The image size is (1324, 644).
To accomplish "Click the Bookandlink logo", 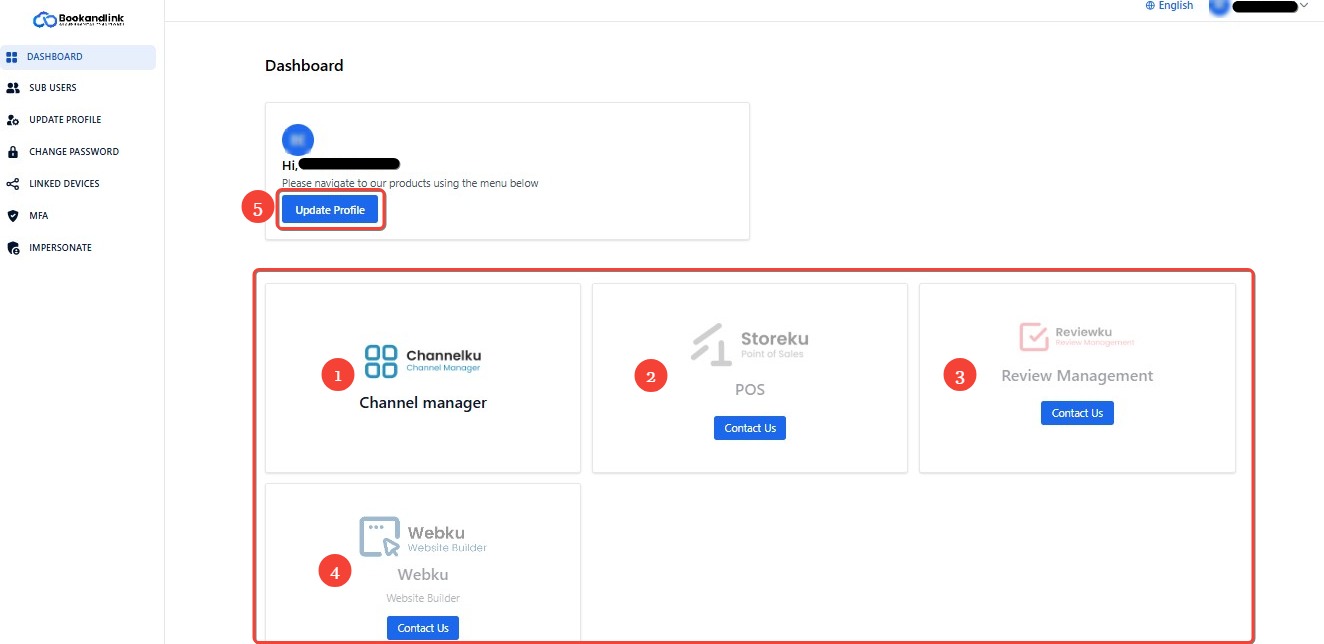I will click(x=78, y=19).
